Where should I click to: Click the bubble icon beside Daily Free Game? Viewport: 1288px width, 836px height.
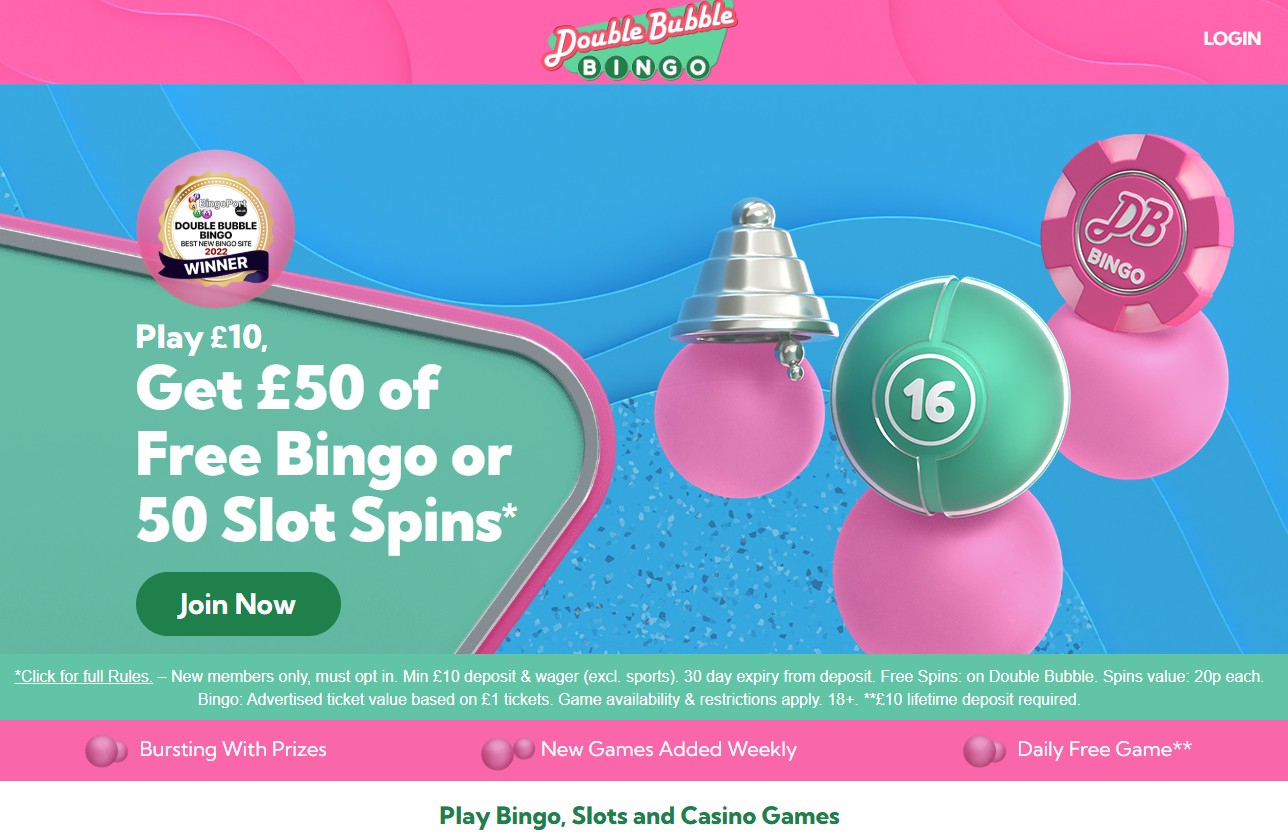tap(984, 751)
